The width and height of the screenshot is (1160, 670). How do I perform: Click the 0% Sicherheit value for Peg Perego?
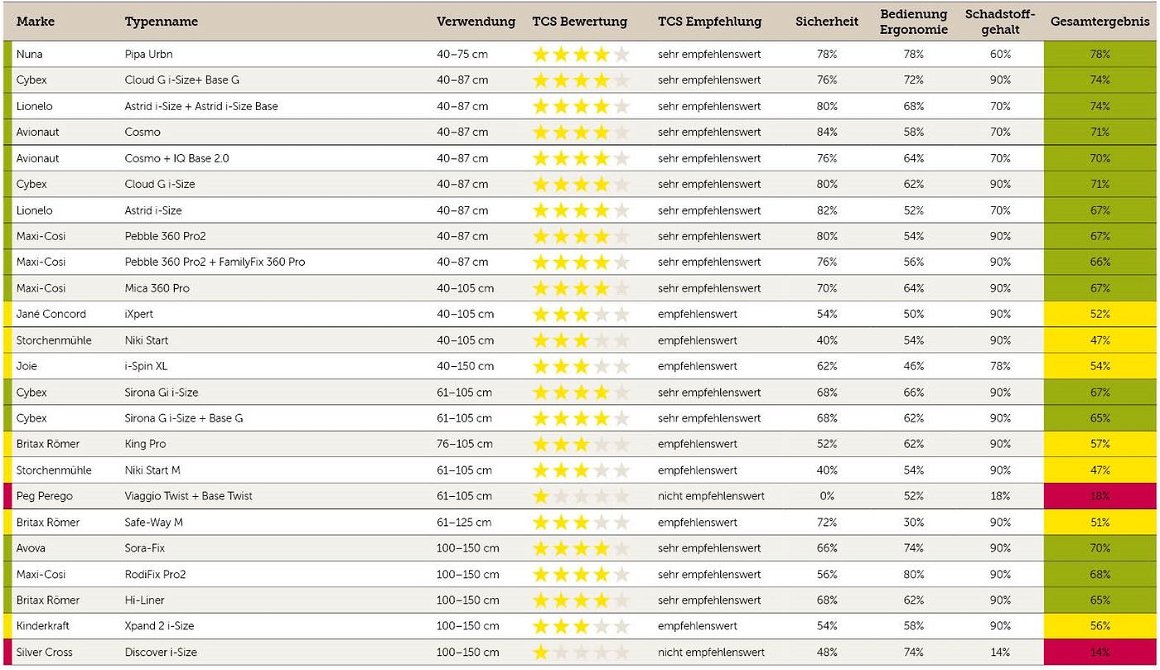click(x=826, y=497)
